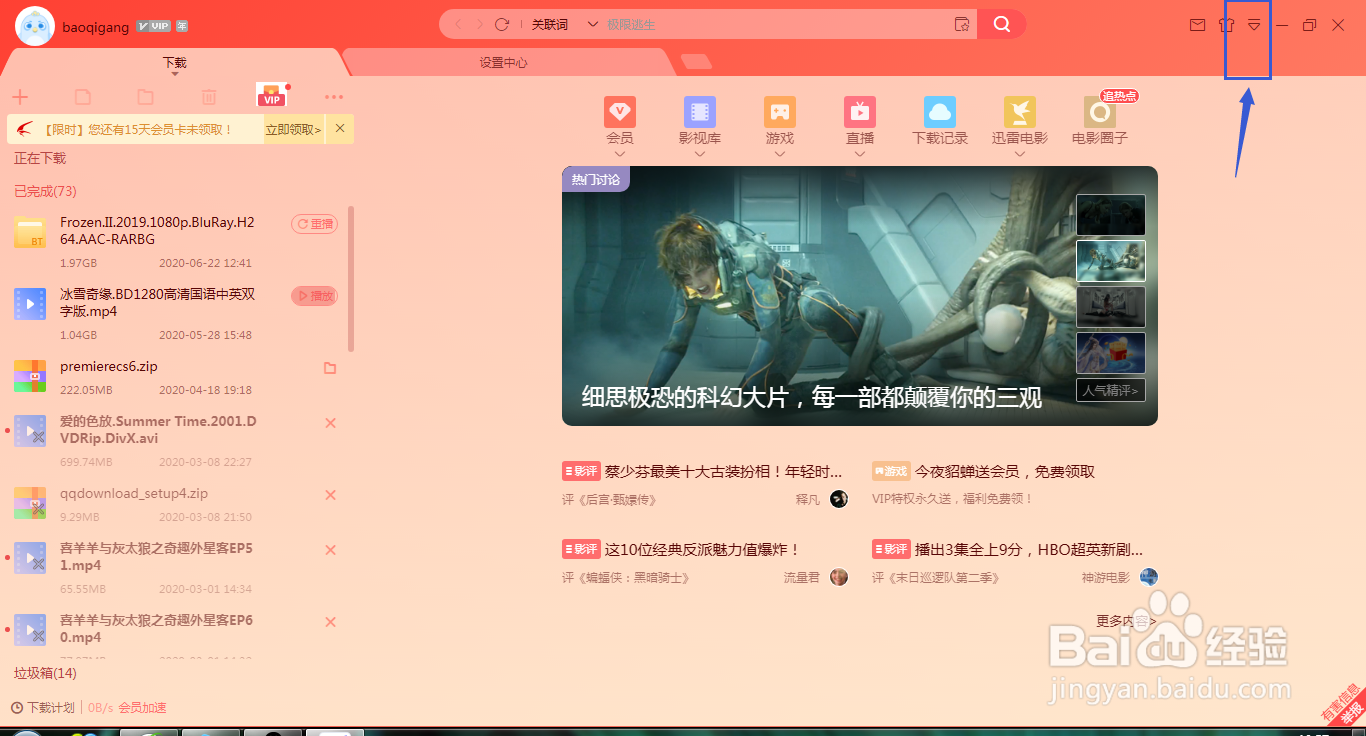This screenshot has width=1366, height=736.
Task: Open article 蔡少芬最美十大古装扮相
Action: point(723,471)
